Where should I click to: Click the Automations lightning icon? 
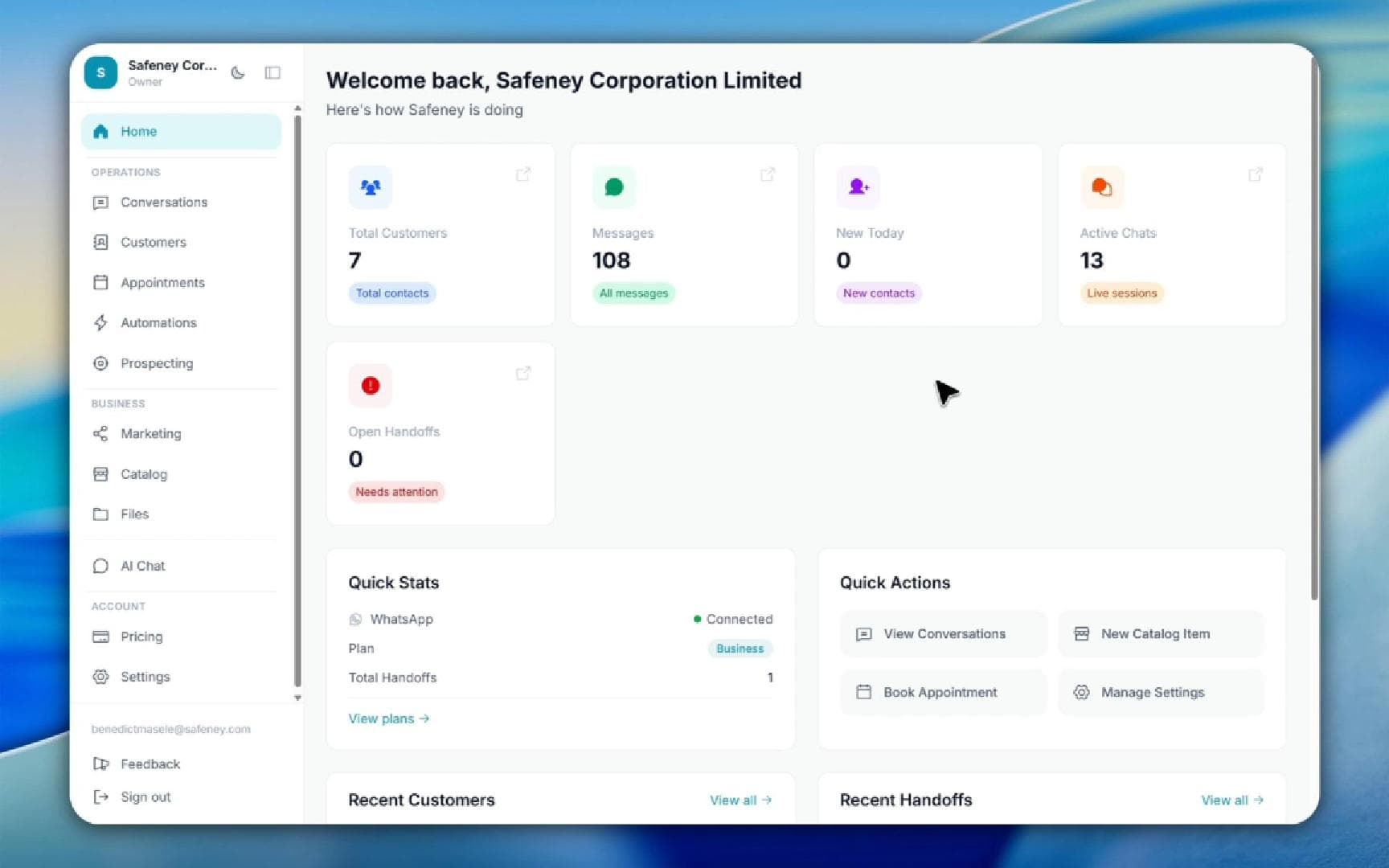click(x=100, y=322)
